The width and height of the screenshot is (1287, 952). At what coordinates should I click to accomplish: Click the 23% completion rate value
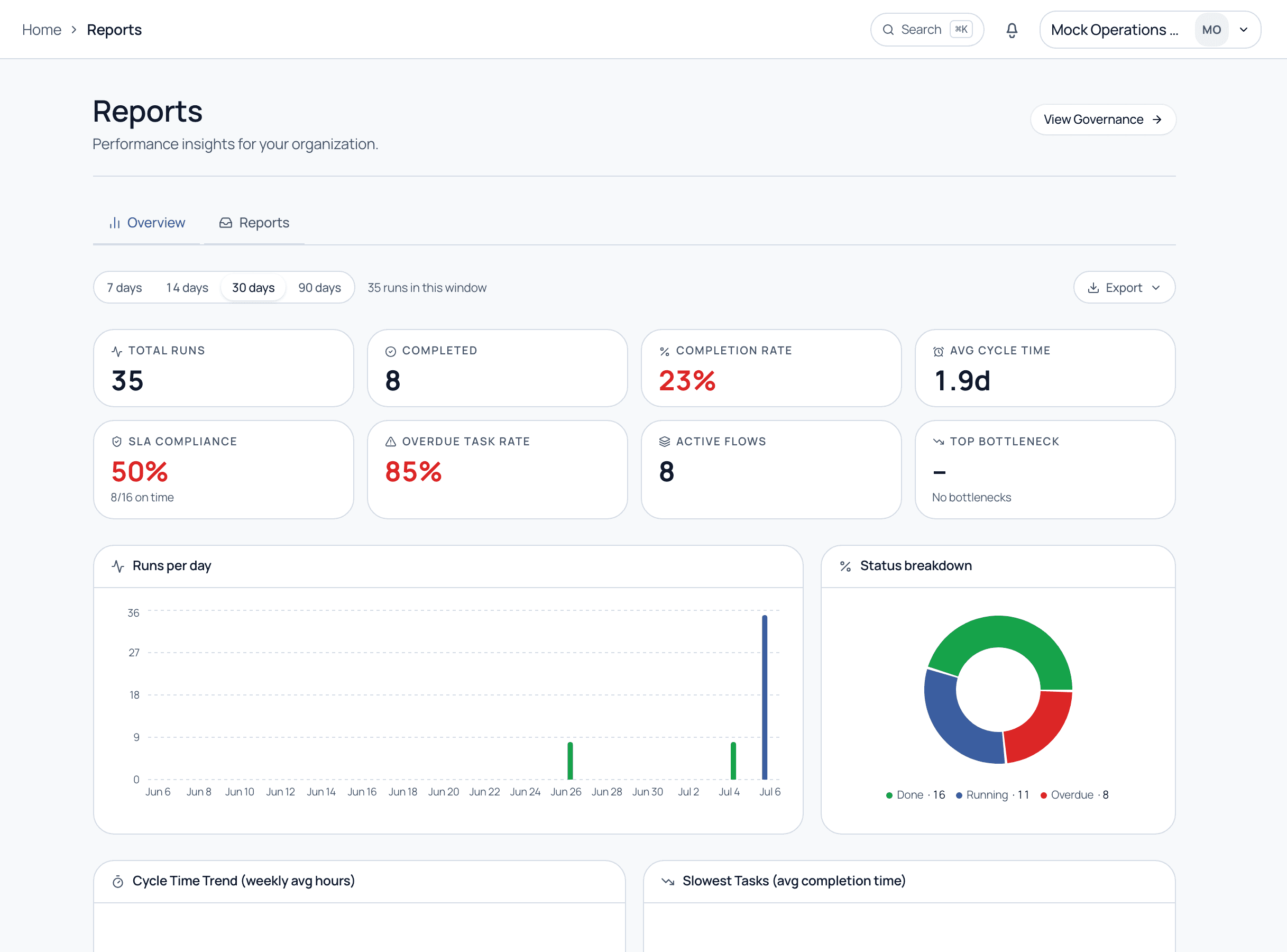(x=687, y=381)
